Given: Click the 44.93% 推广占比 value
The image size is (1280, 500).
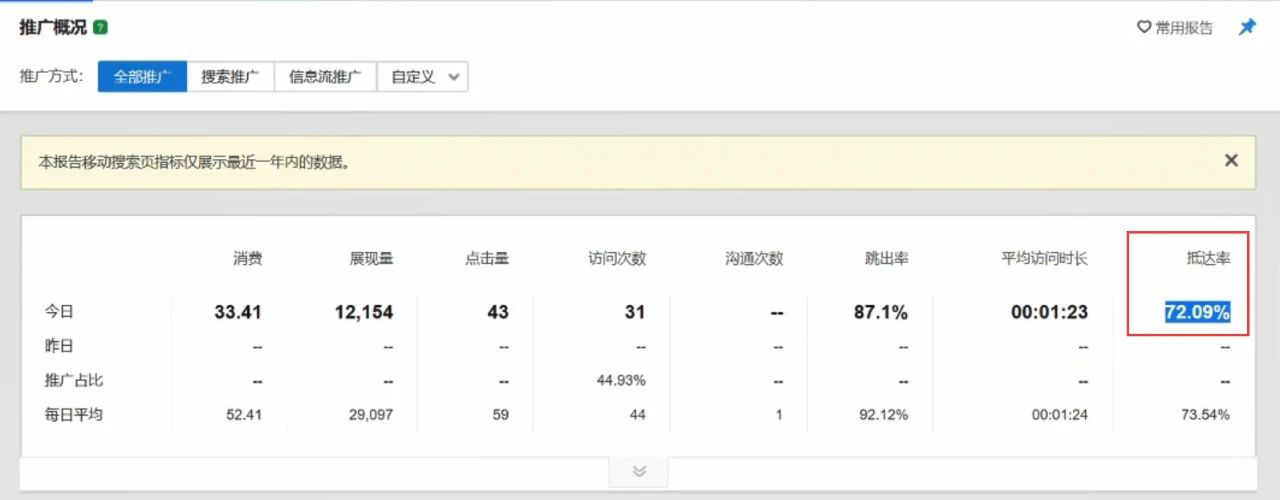Looking at the screenshot, I should 622,380.
